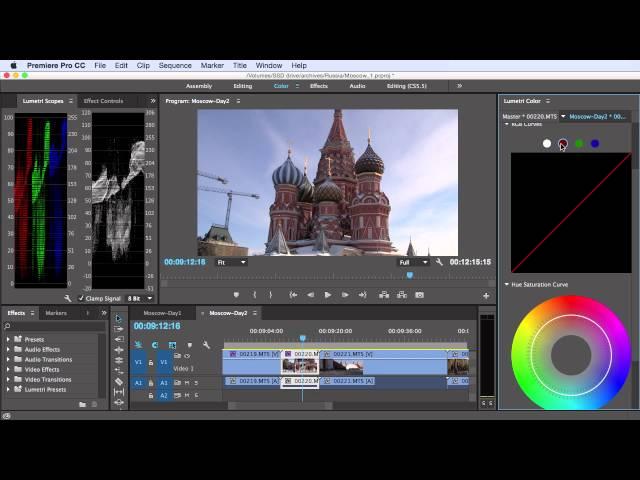The width and height of the screenshot is (640, 480).
Task: Select the Slip tool
Action: (x=119, y=392)
